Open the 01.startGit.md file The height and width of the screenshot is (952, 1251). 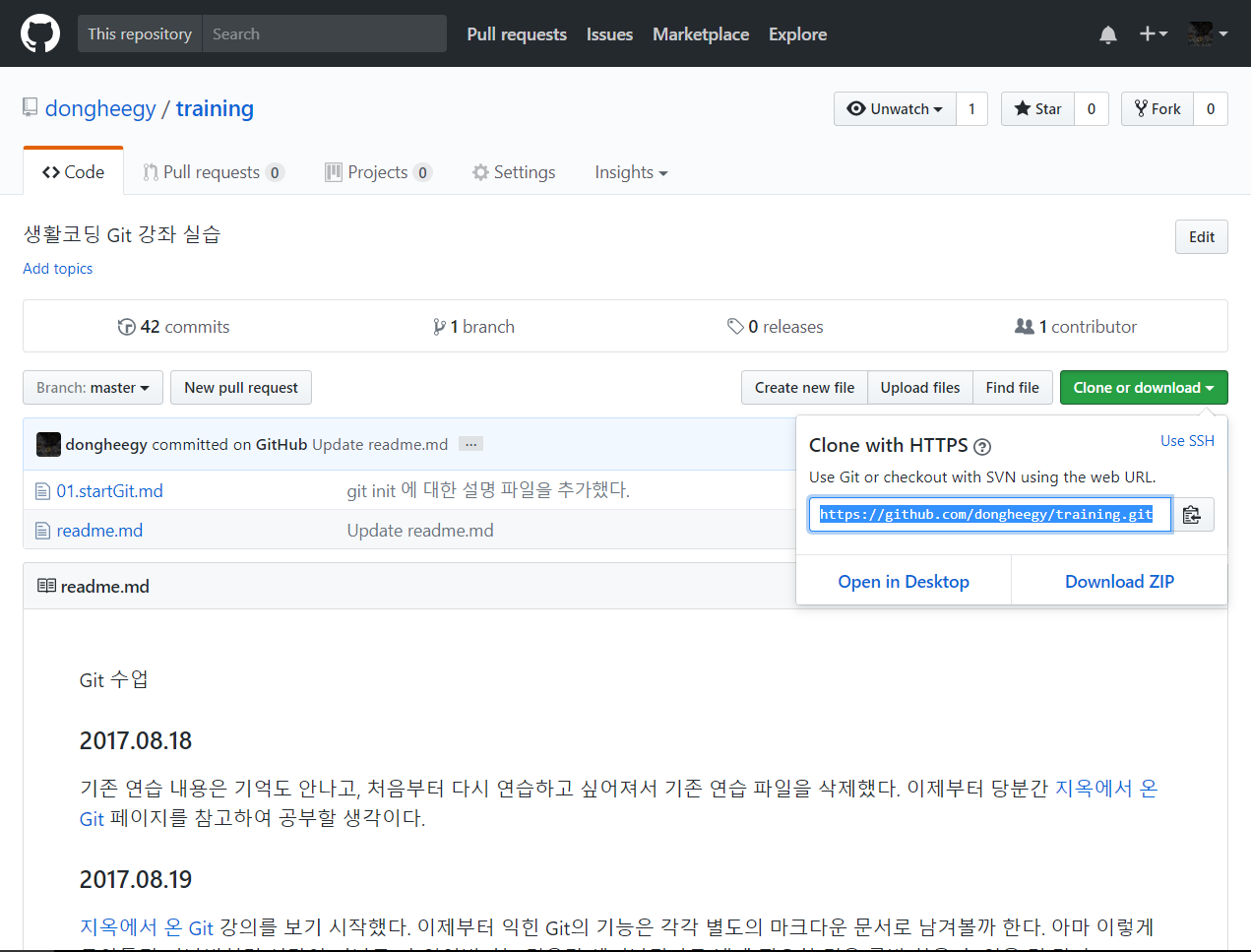[x=109, y=491]
